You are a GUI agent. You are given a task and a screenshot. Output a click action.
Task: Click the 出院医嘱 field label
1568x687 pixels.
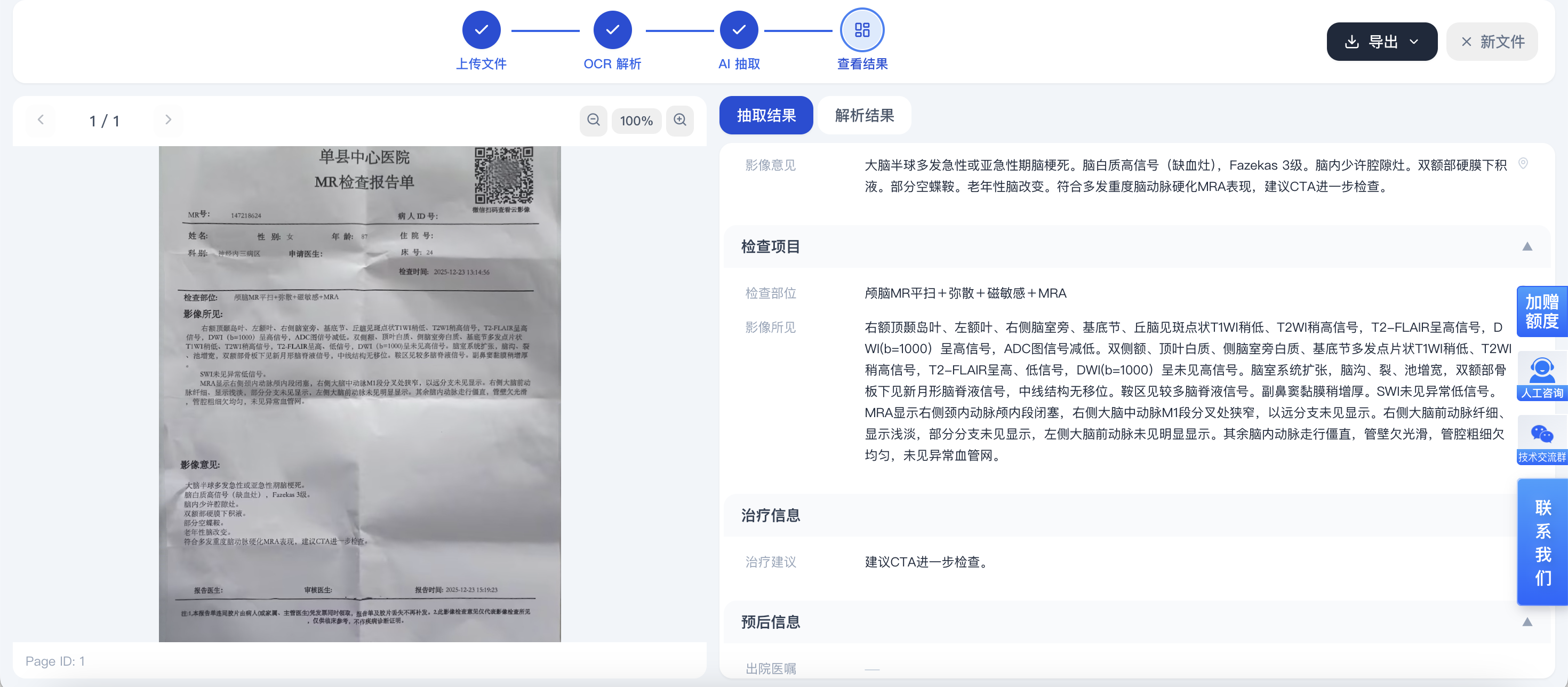771,669
